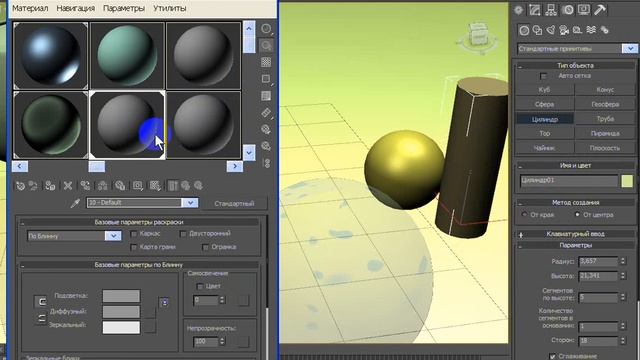
Task: Click the Go to Parent icon
Action: (x=186, y=186)
